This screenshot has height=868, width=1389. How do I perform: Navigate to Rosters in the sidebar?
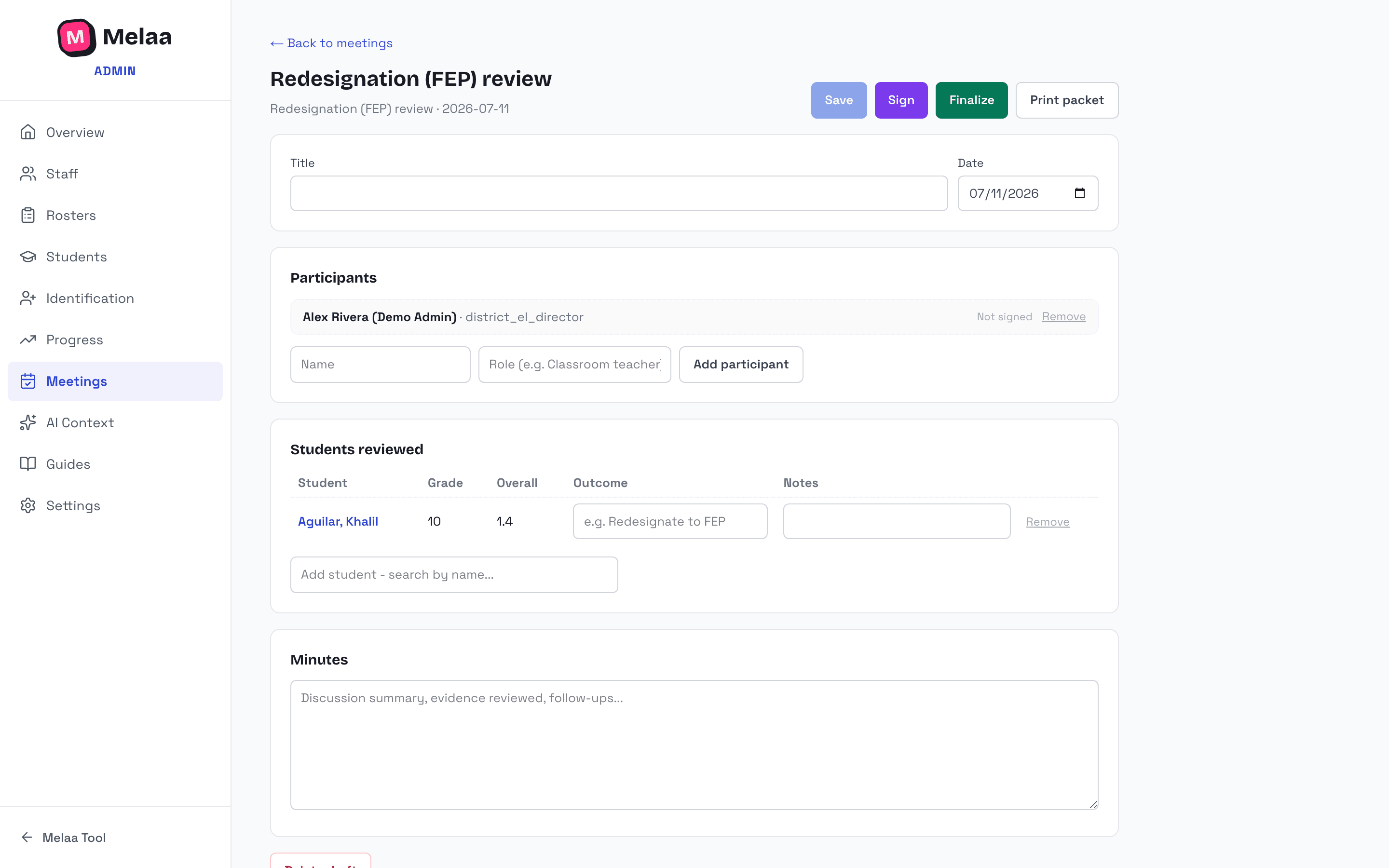pyautogui.click(x=115, y=215)
